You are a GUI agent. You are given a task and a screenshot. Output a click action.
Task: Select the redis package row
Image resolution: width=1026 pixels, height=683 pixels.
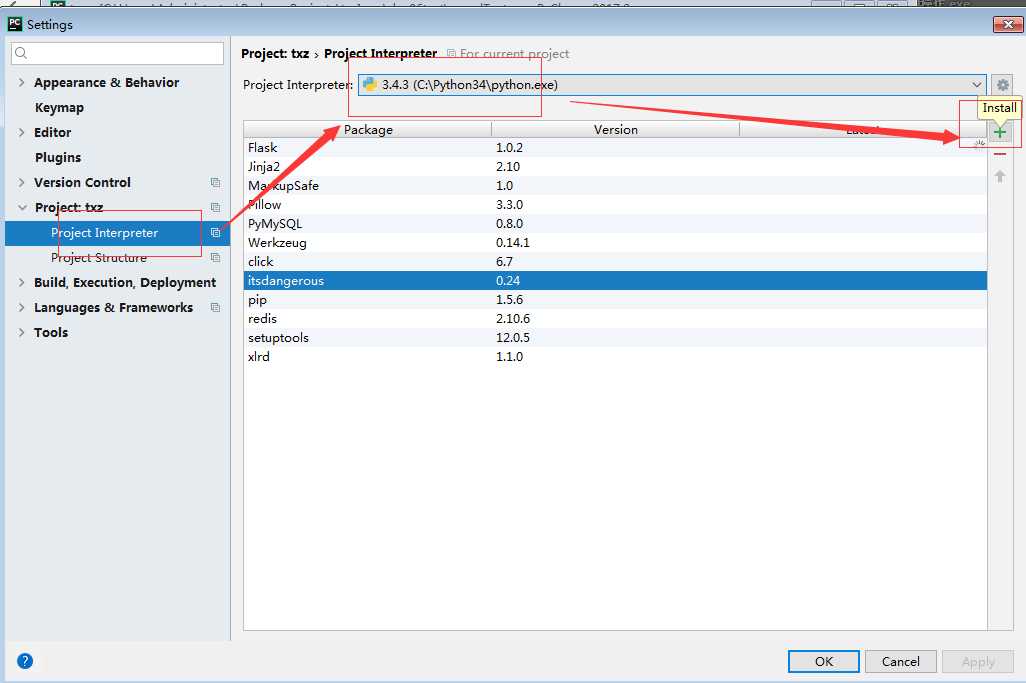pos(615,319)
